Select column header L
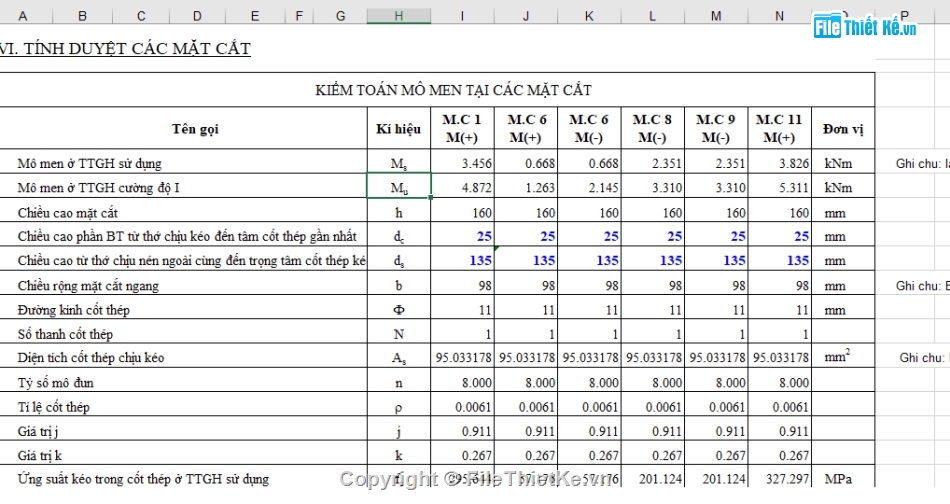This screenshot has height=504, width=950. [x=653, y=16]
